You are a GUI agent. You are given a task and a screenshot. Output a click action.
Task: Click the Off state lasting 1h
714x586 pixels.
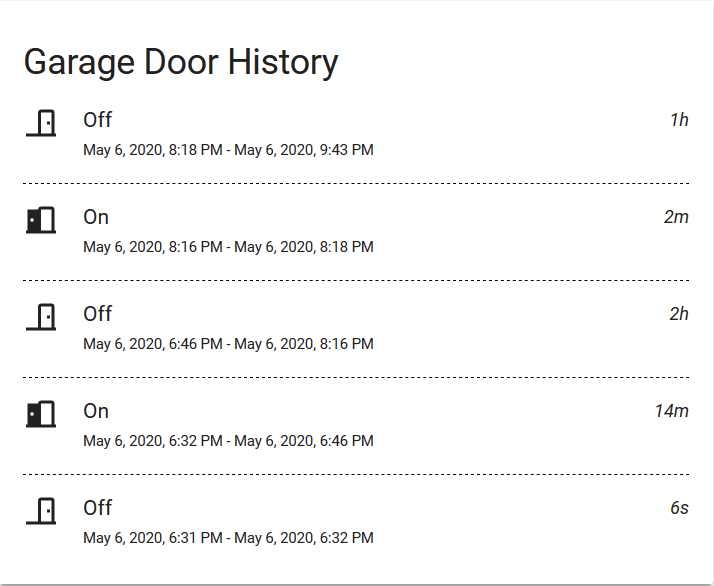[x=97, y=120]
